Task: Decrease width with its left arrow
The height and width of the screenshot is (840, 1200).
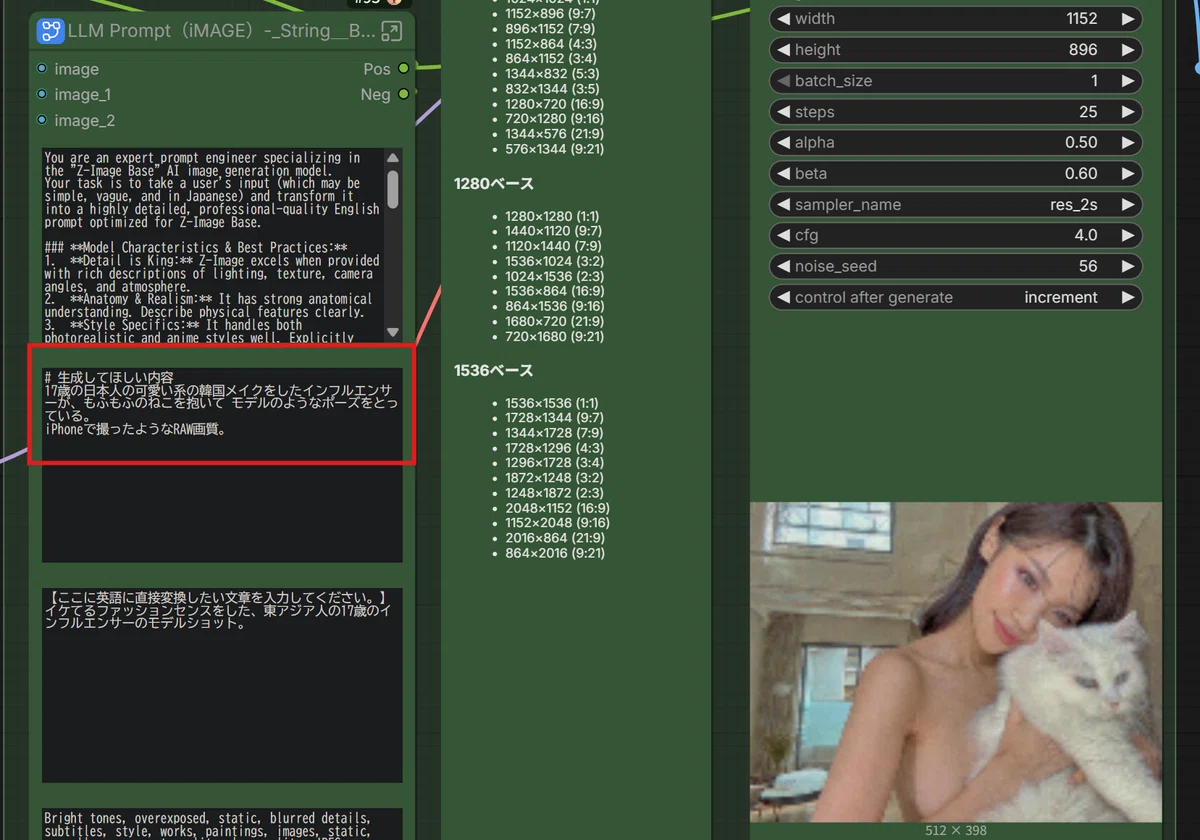Action: click(783, 19)
